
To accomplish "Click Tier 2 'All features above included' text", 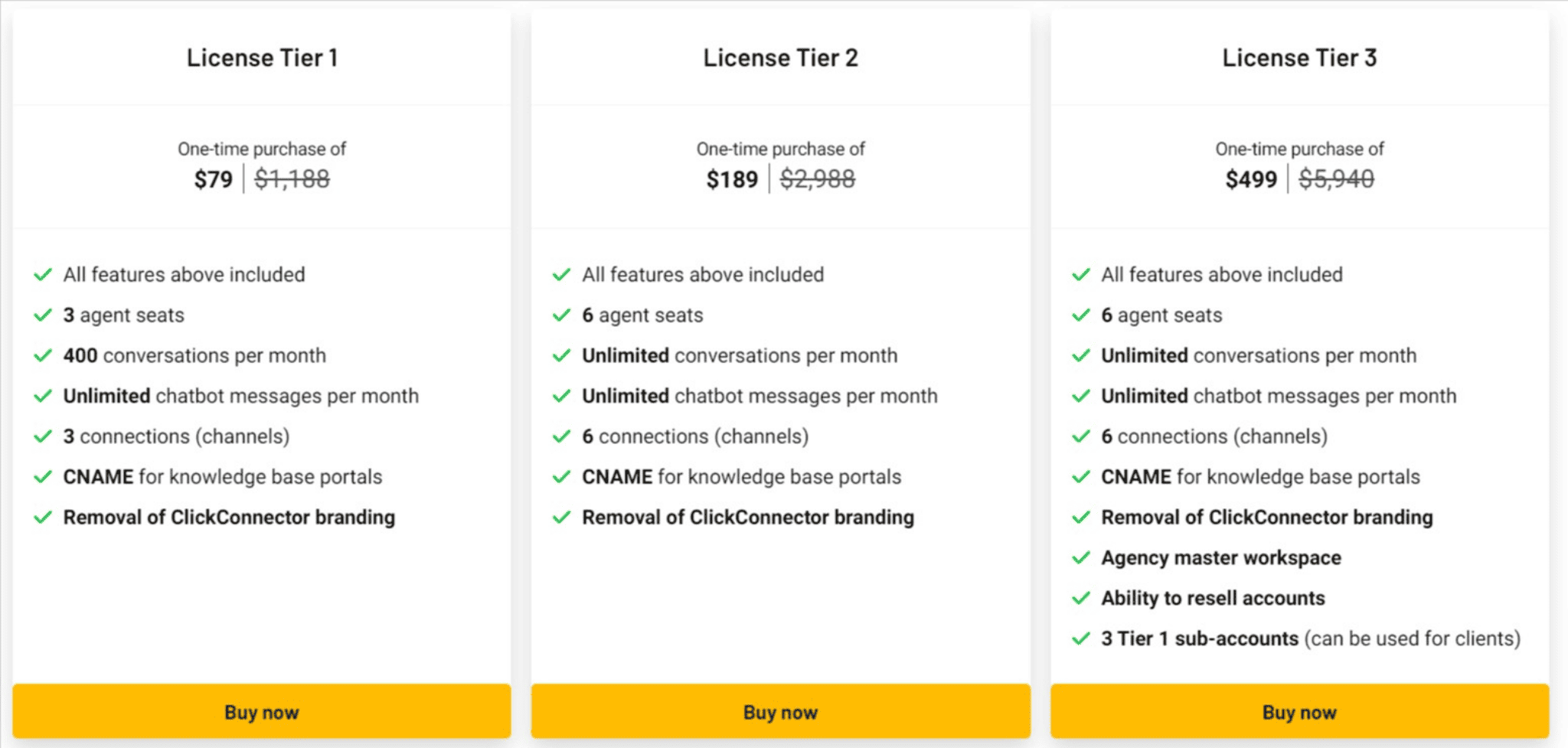I will click(703, 274).
